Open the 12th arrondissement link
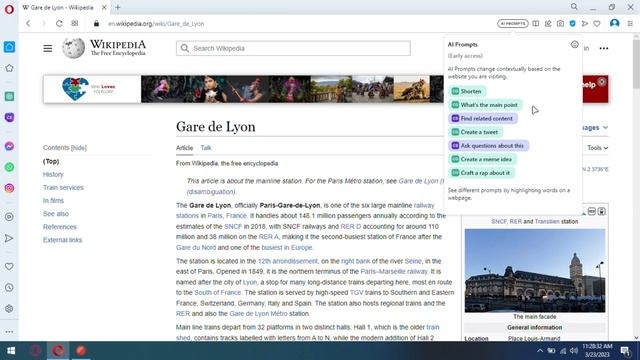 tap(287, 261)
